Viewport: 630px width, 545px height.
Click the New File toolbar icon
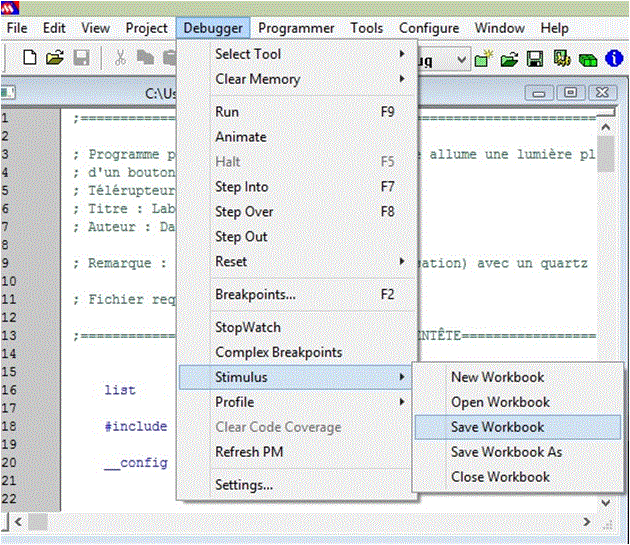pos(29,57)
